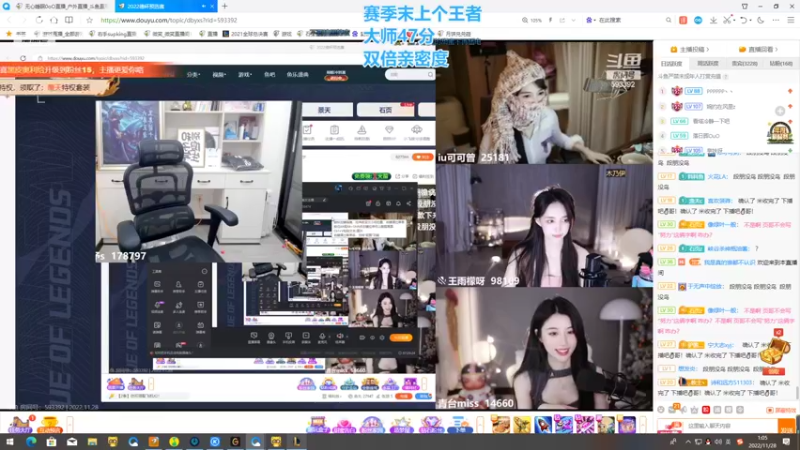Launch Microsoft Edge from taskbar
Screen dimensions: 800x450
click(x=31, y=442)
